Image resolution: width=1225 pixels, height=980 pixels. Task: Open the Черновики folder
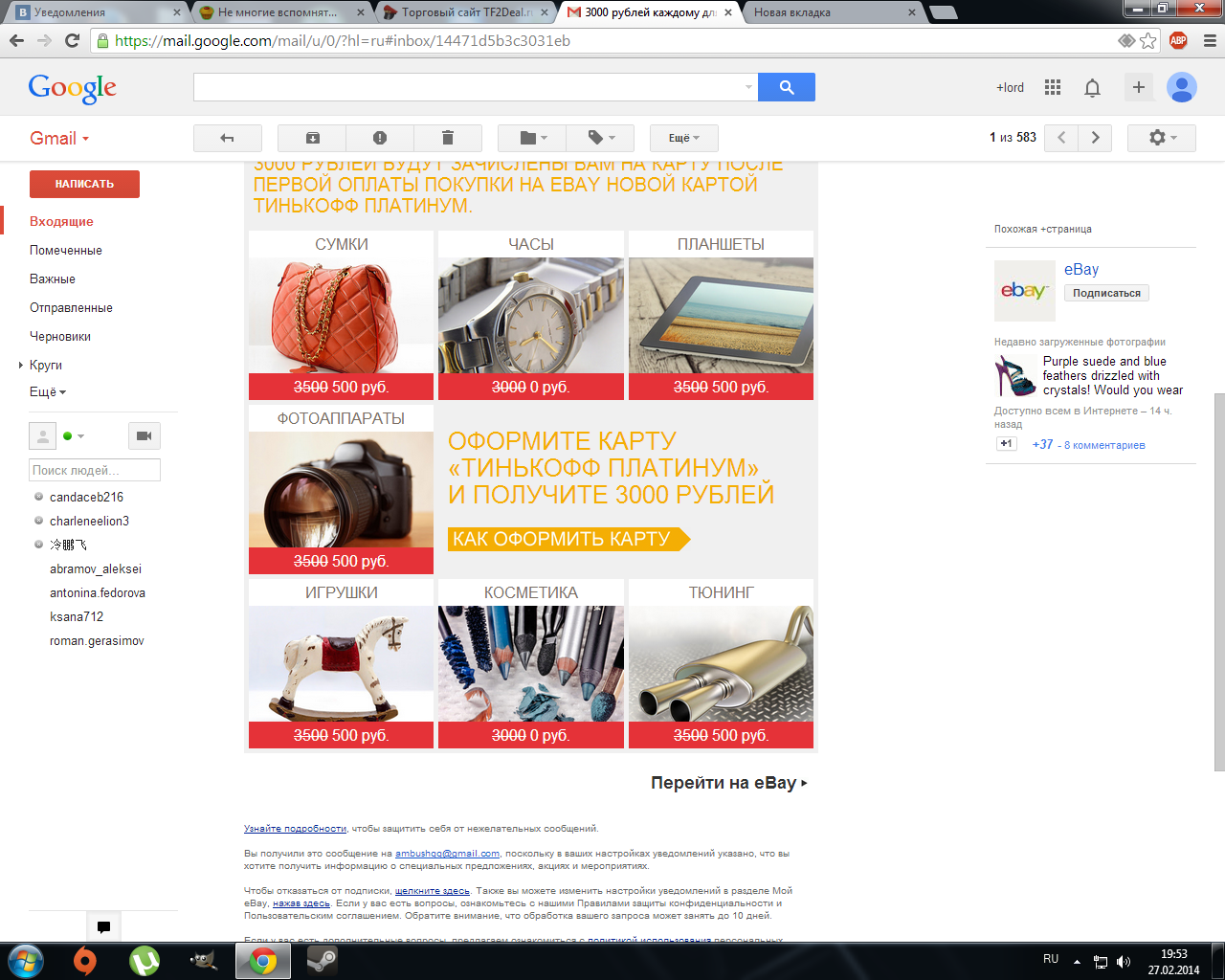coord(60,336)
